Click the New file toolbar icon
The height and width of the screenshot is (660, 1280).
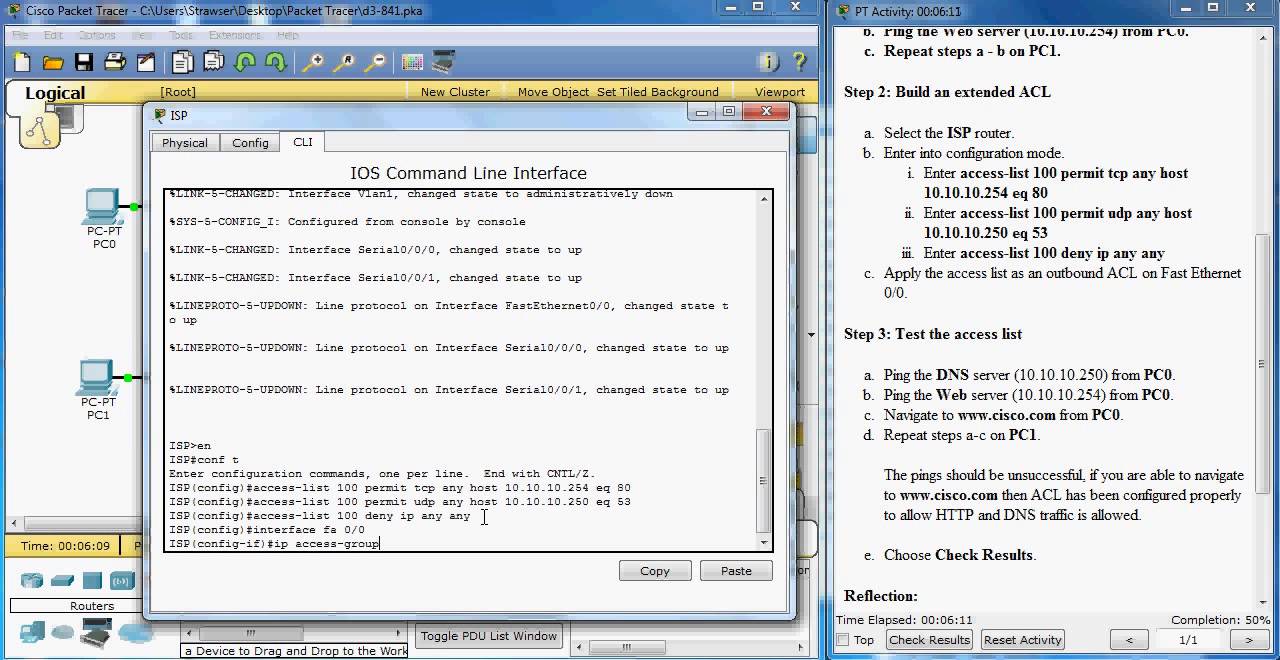pyautogui.click(x=24, y=62)
